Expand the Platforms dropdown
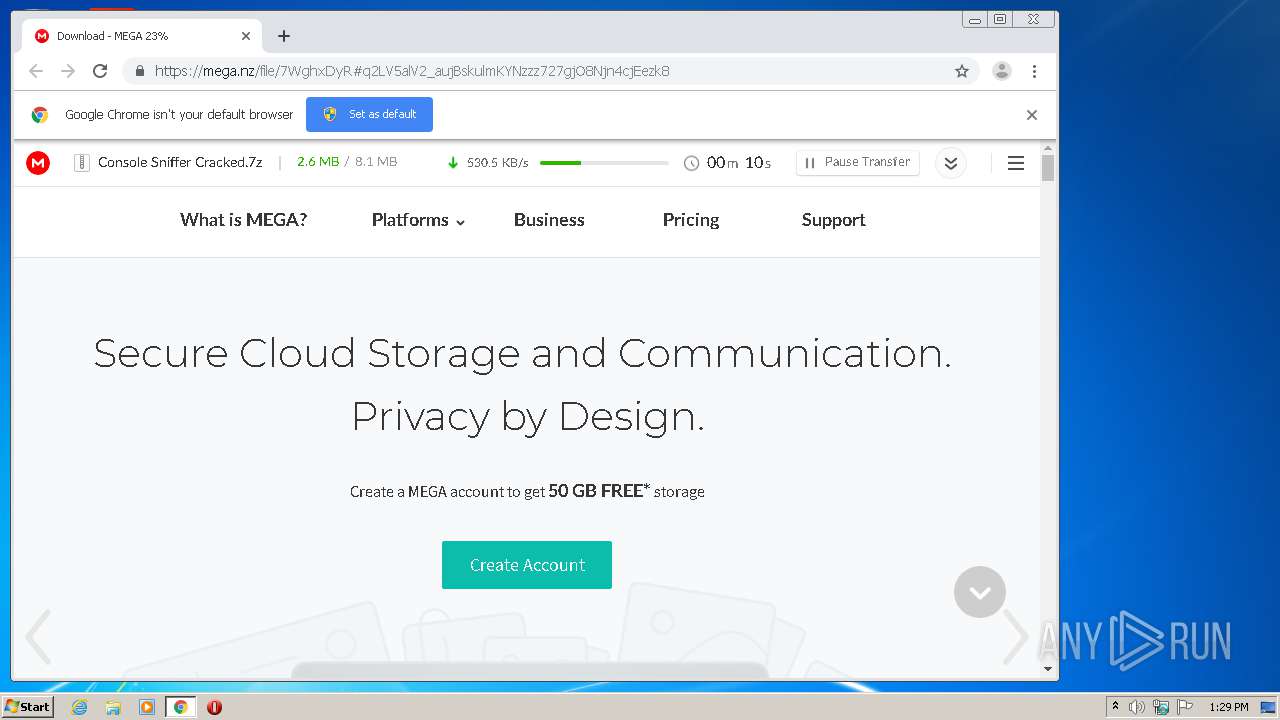This screenshot has width=1280, height=720. 418,220
